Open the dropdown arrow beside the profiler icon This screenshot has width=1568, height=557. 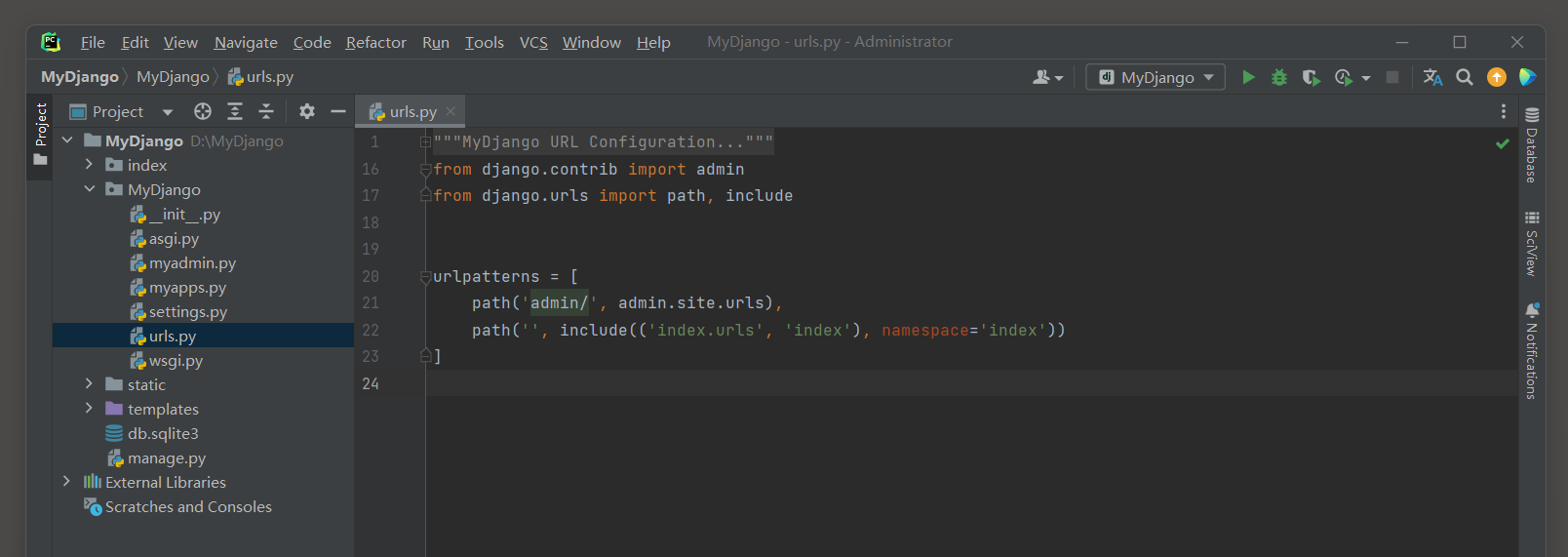coord(1366,78)
